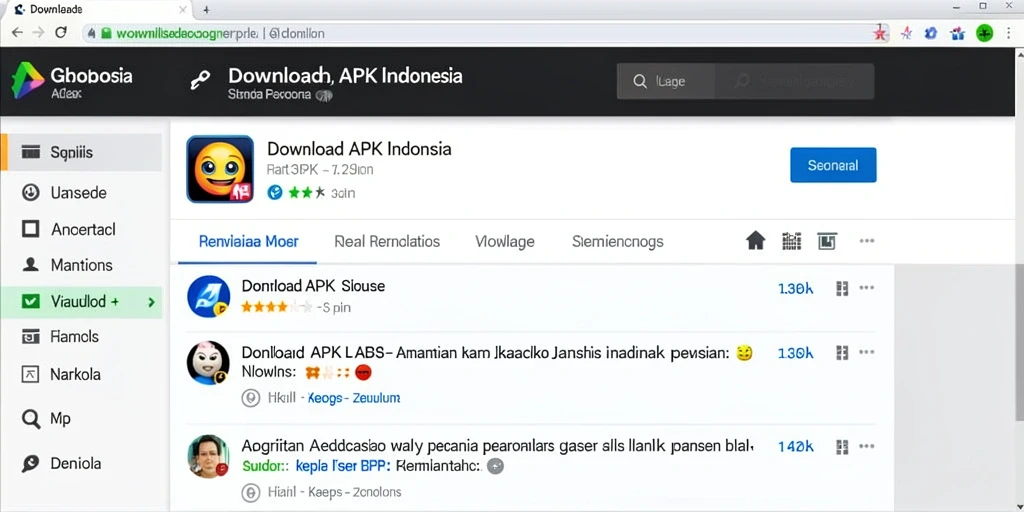
Task: Click the 1.30k count on Slouse row
Action: pos(795,289)
